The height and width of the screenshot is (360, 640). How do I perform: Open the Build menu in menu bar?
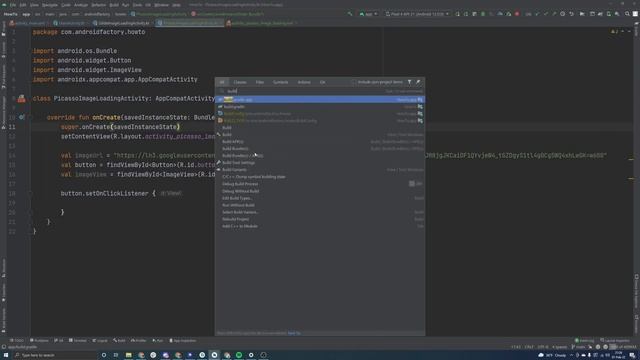click(114, 5)
